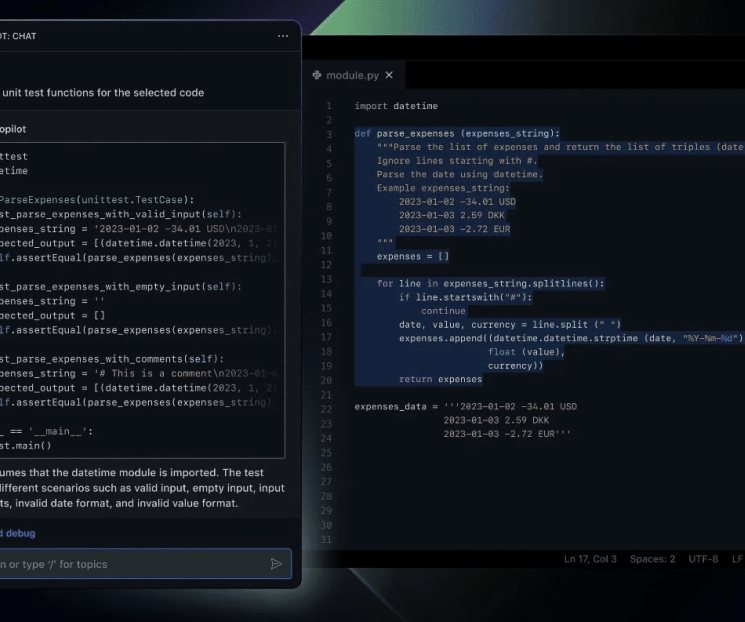
Task: Select the 'UTF-8' encoding status item
Action: [x=703, y=559]
